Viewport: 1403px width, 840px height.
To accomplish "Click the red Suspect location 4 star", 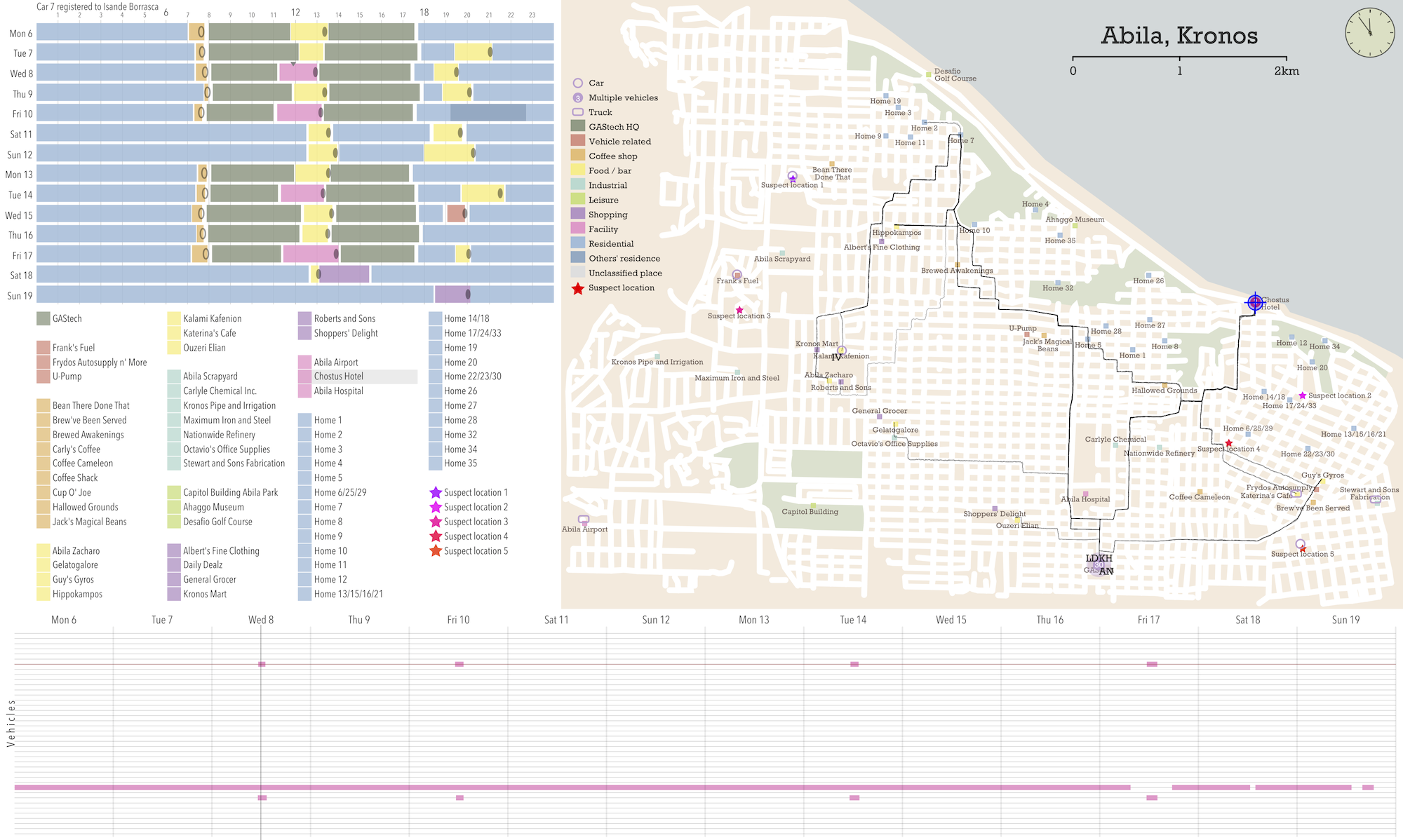I will 1228,443.
